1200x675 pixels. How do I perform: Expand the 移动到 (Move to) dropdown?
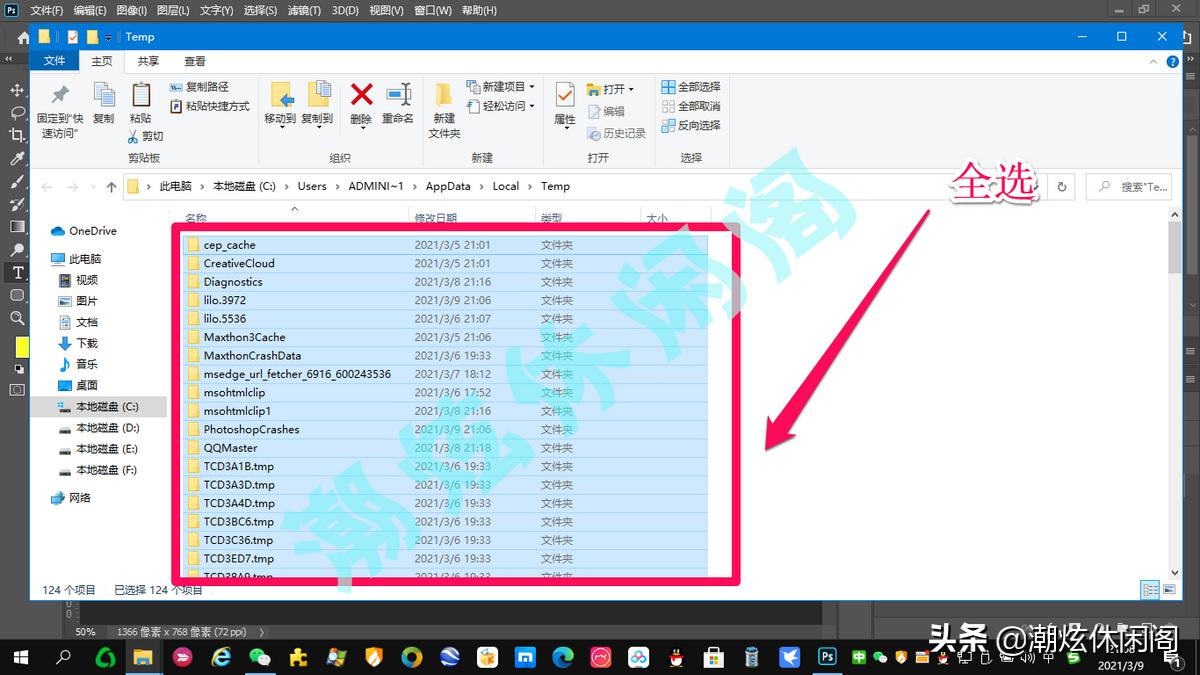pyautogui.click(x=283, y=128)
